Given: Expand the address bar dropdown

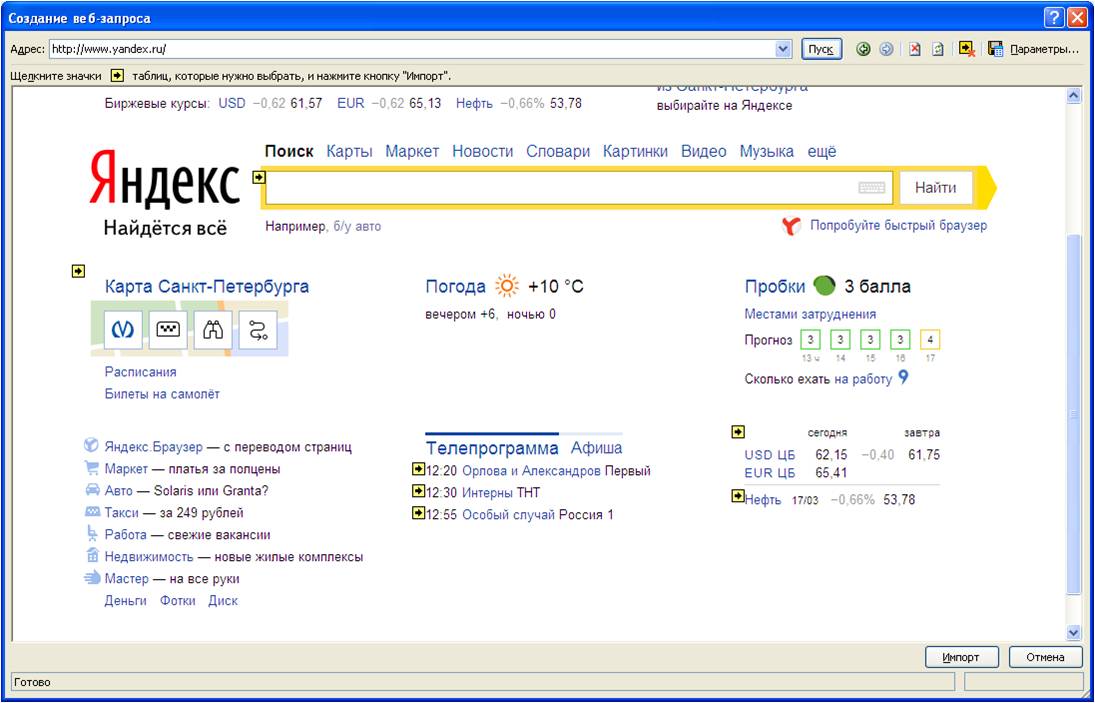Looking at the screenshot, I should click(783, 50).
